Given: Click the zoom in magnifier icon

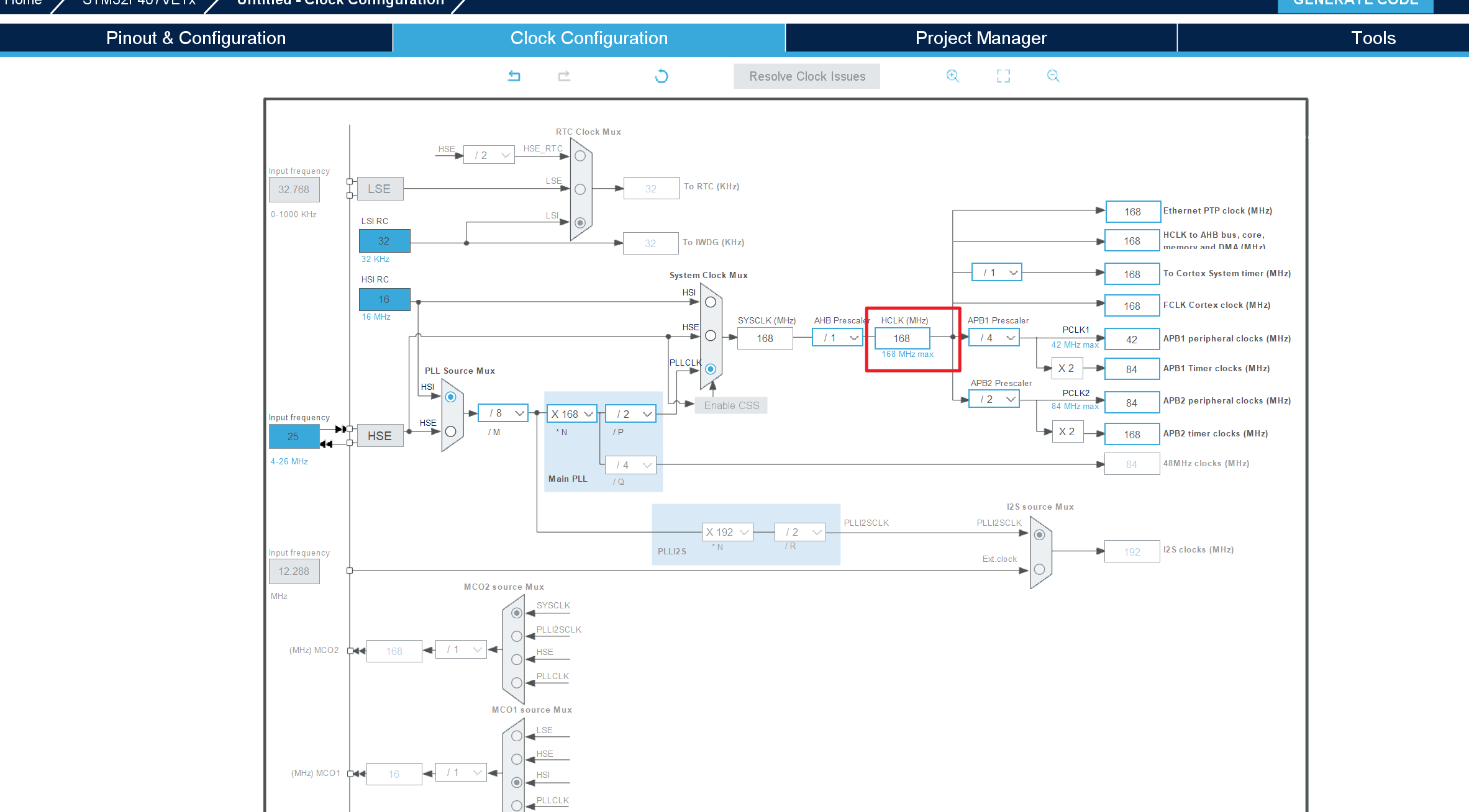Looking at the screenshot, I should click(x=952, y=76).
